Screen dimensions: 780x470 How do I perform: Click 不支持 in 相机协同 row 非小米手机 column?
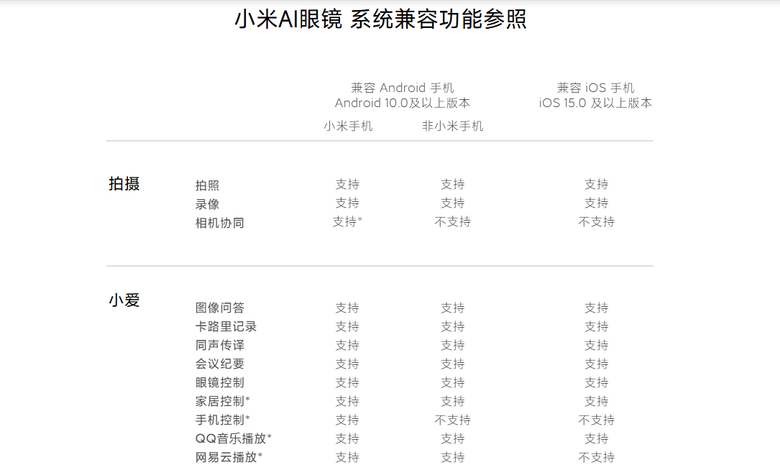point(452,222)
